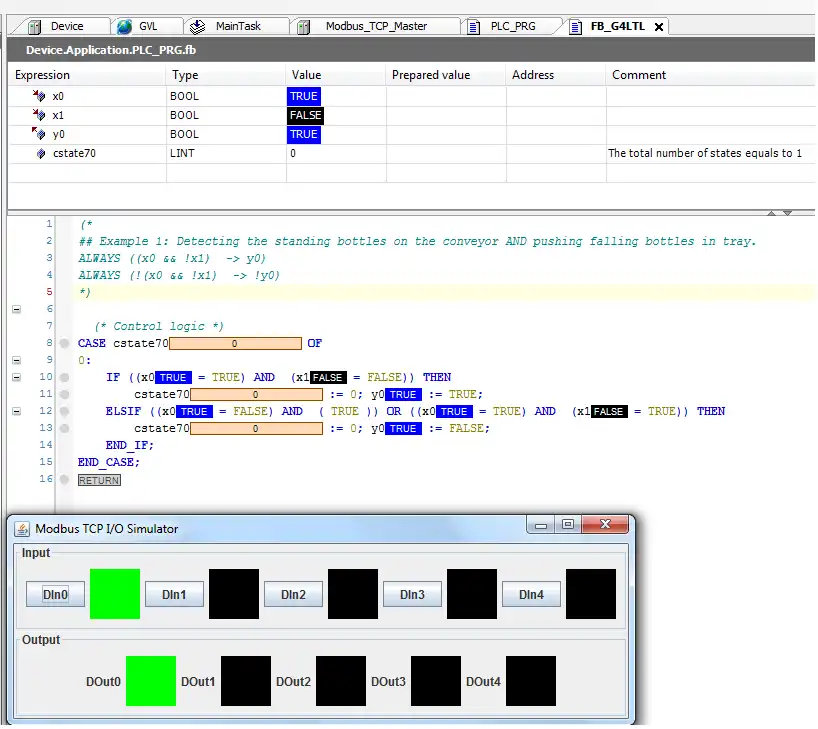Click the globe icon on the GVL tab
The image size is (818, 729).
[x=125, y=27]
